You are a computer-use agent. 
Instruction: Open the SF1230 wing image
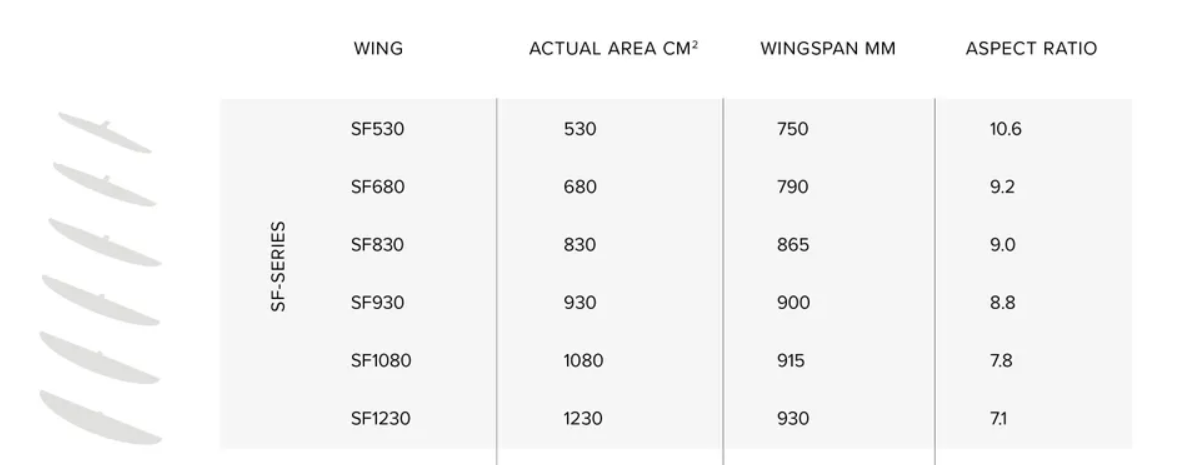point(100,417)
